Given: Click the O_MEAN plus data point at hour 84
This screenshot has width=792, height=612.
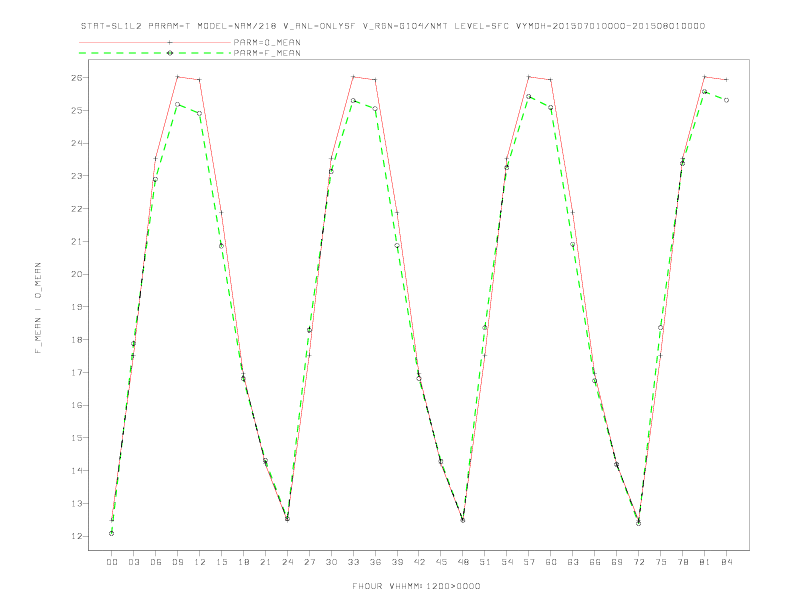Looking at the screenshot, I should coord(726,80).
